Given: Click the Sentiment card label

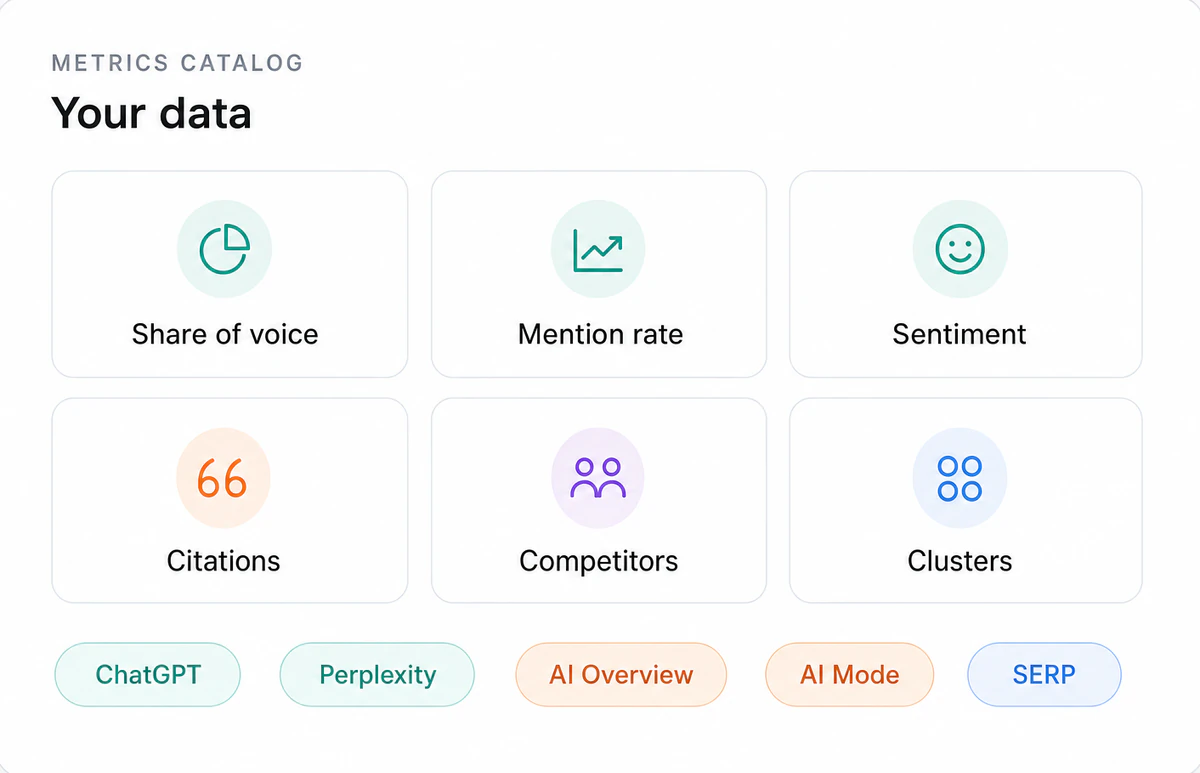Looking at the screenshot, I should [x=960, y=334].
